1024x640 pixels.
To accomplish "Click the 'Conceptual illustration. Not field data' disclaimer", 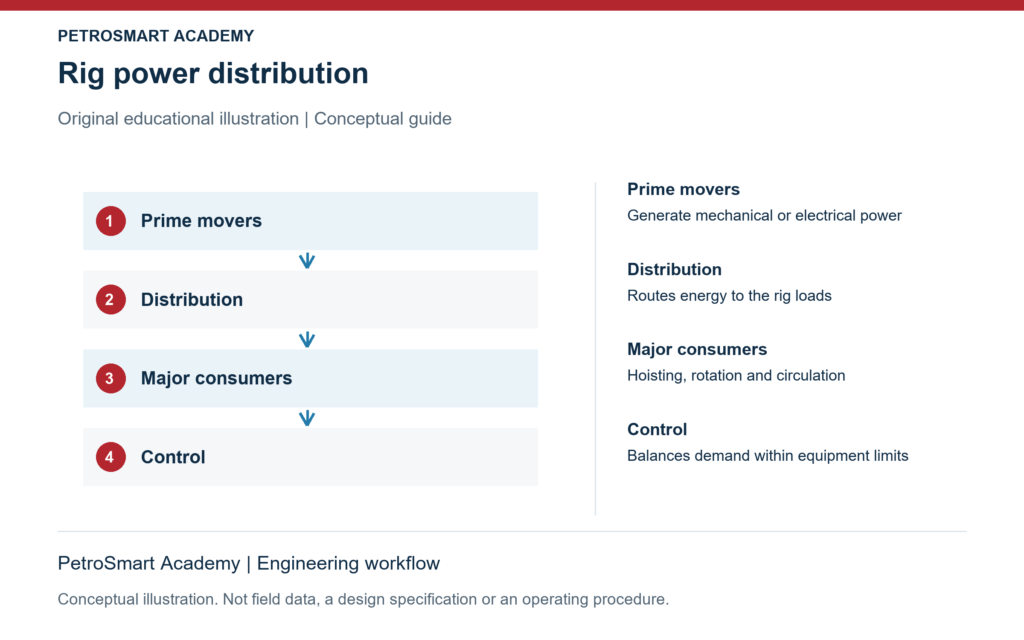I will click(x=363, y=600).
